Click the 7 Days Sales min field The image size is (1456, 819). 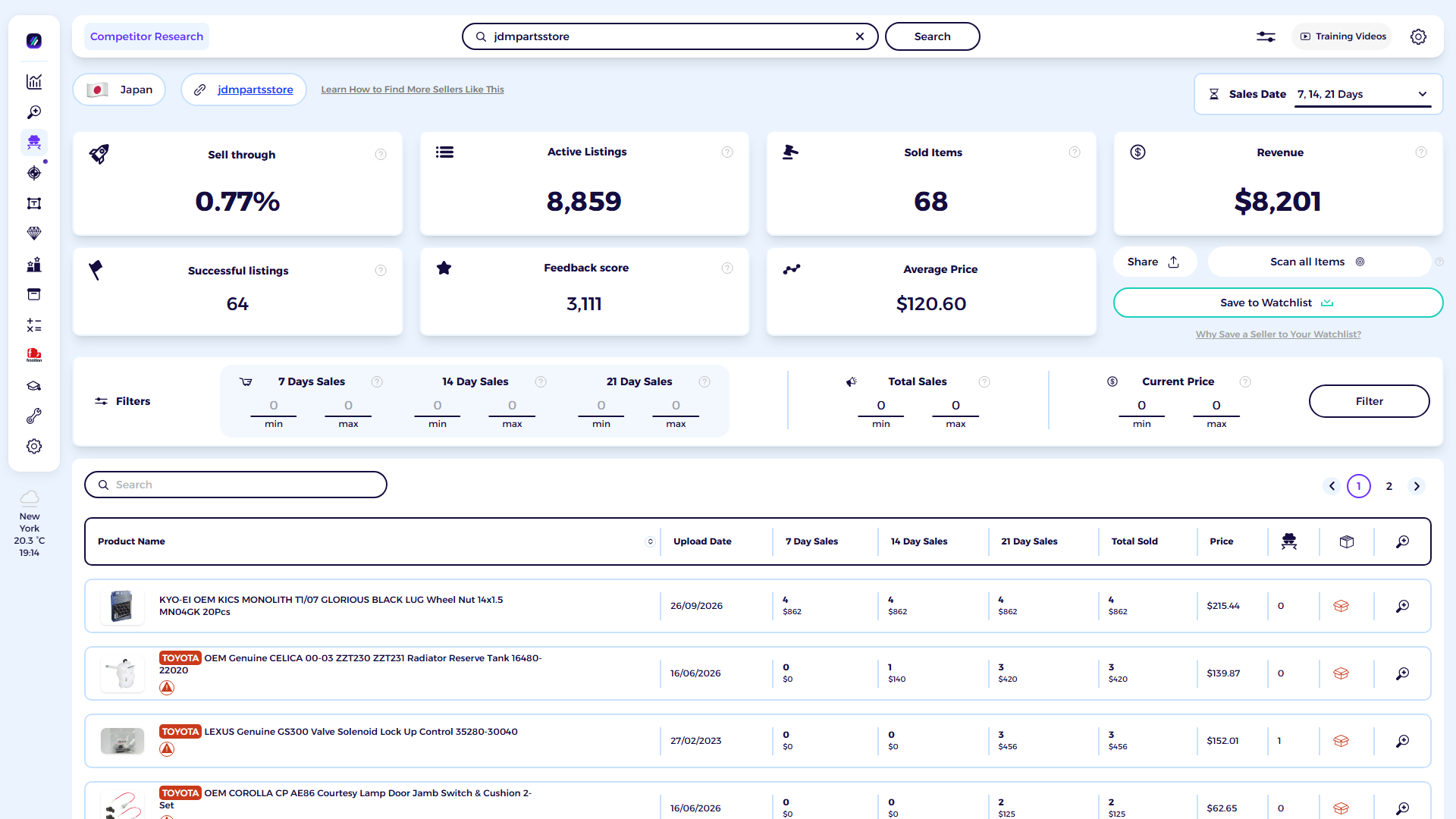coord(274,406)
